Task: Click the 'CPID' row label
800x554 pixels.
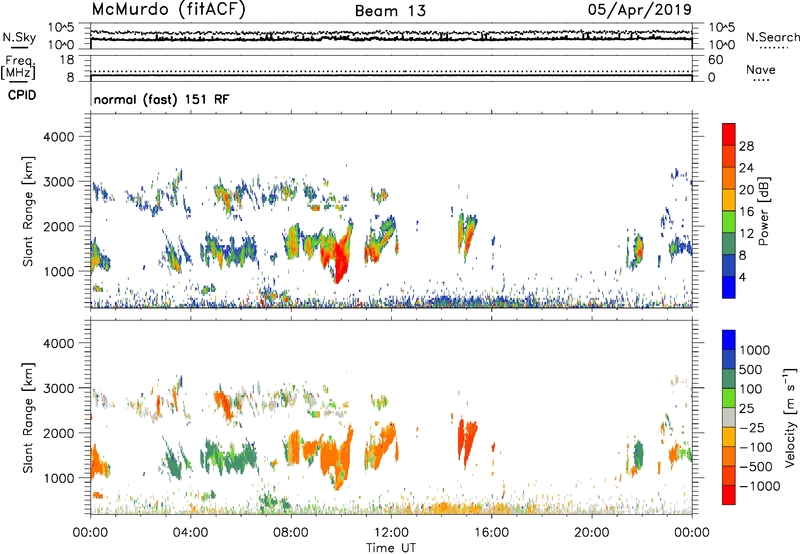Action: tap(22, 95)
